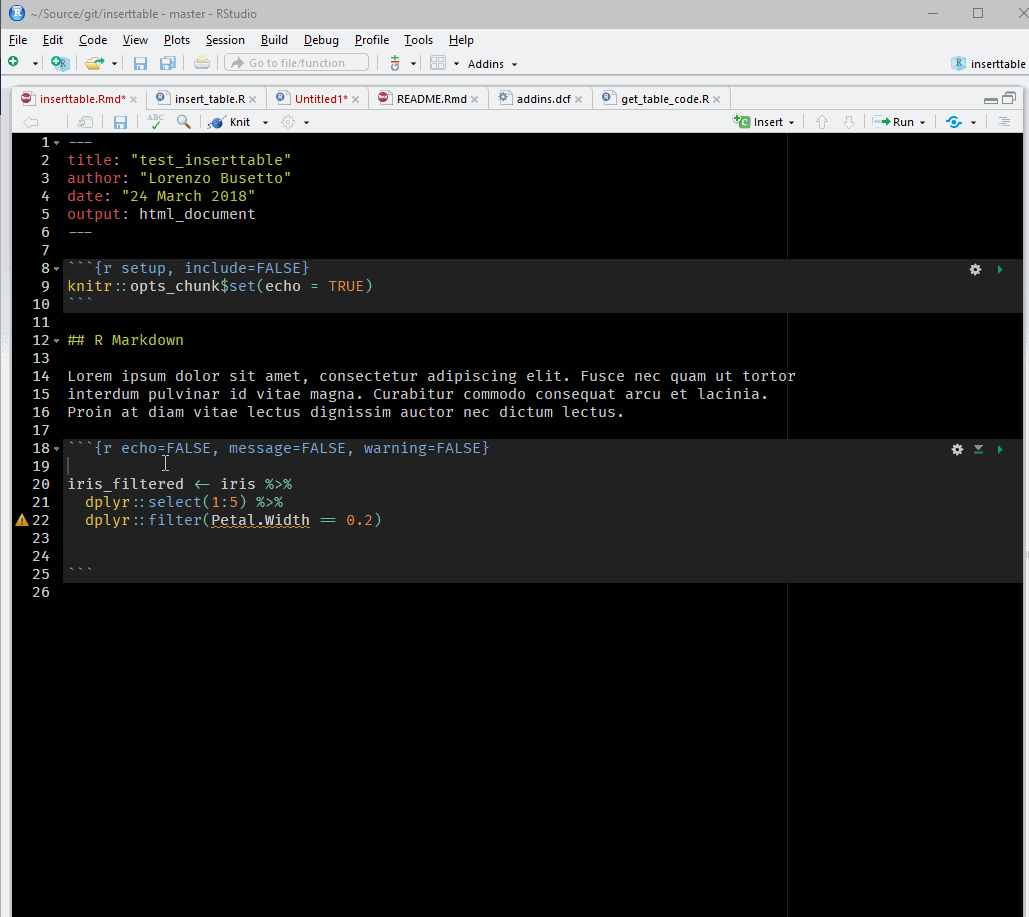
Task: Click the Knit button
Action: [230, 122]
